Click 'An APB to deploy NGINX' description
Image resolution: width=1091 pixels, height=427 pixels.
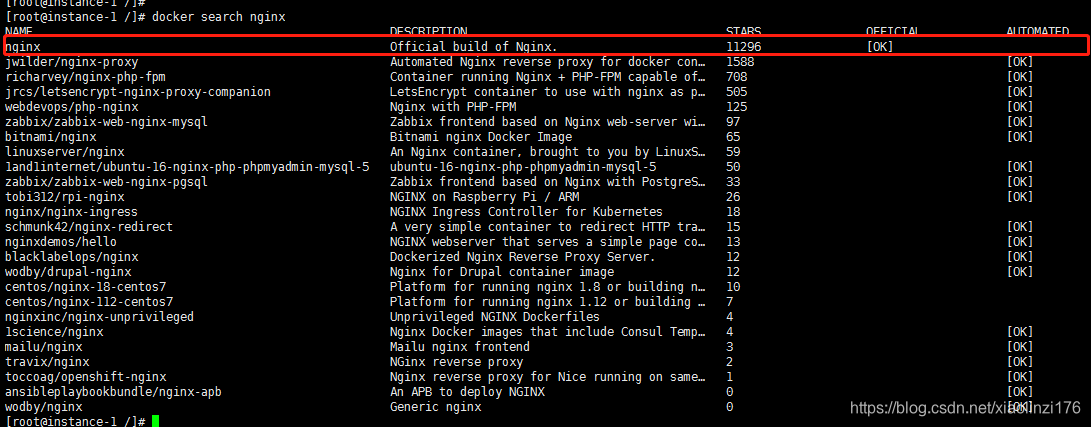point(467,392)
